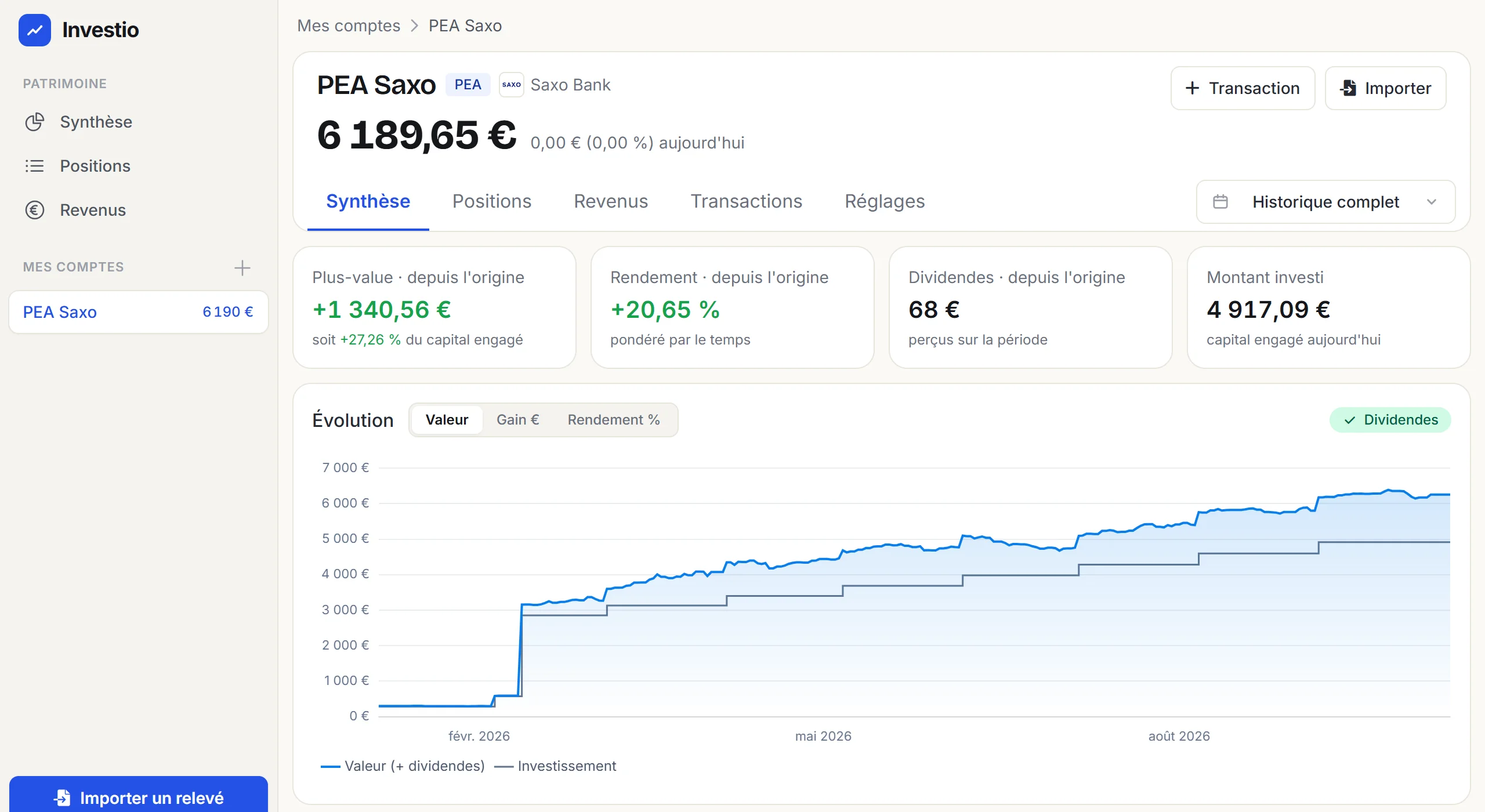Toggle the Dividendes chip on chart
This screenshot has width=1485, height=812.
(x=1390, y=420)
